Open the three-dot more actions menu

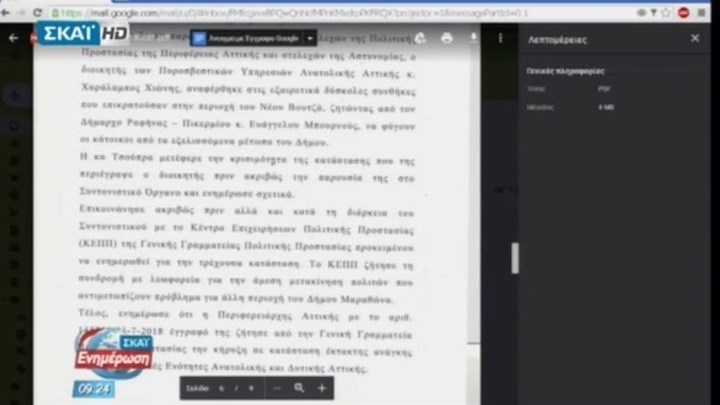pyautogui.click(x=500, y=38)
